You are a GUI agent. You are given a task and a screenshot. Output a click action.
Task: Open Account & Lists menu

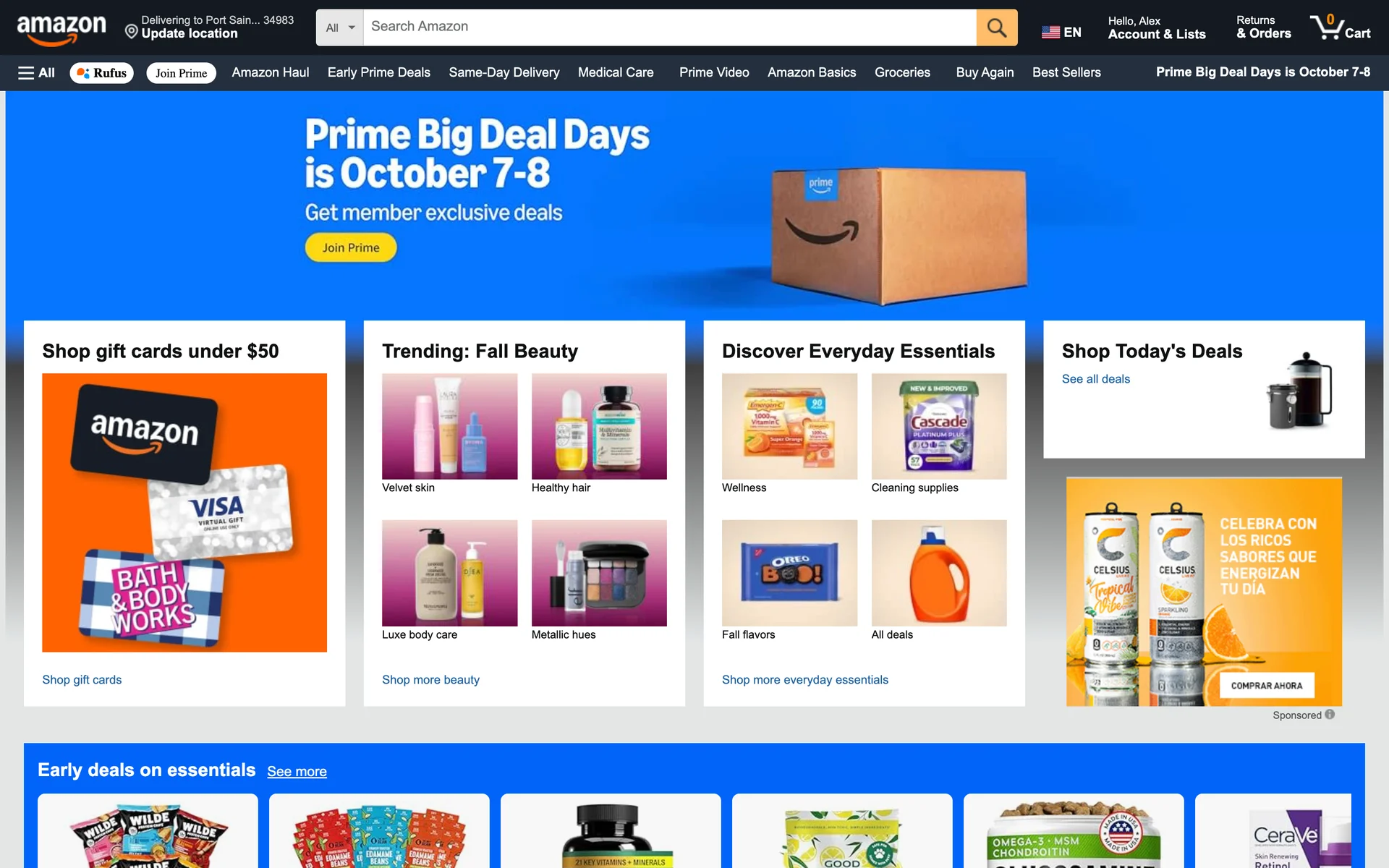1156,27
